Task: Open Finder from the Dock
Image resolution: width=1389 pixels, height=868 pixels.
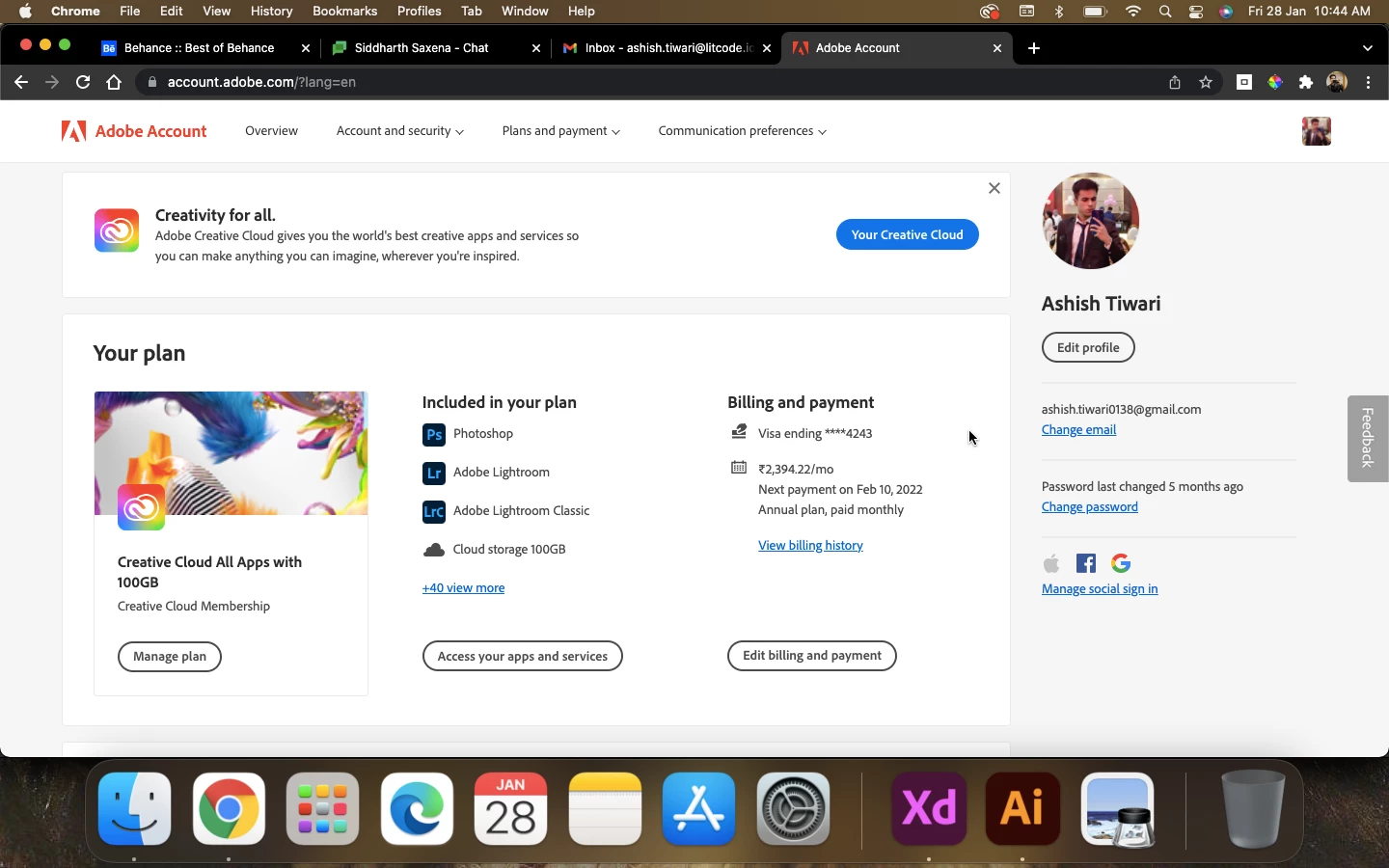Action: tap(135, 808)
